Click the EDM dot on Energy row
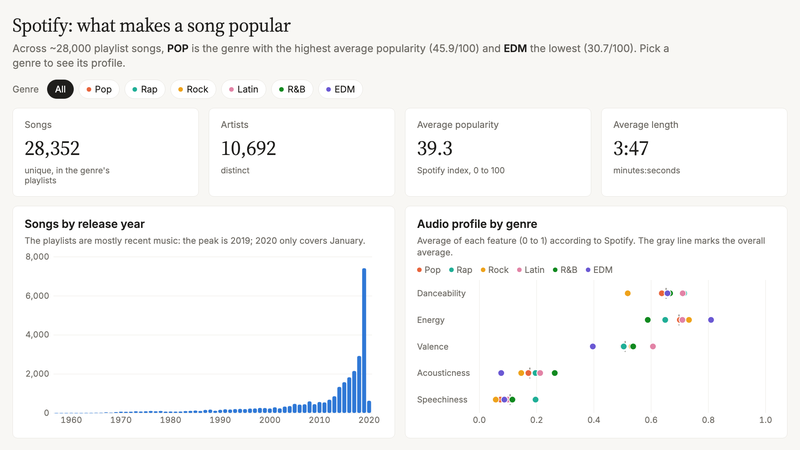 pyautogui.click(x=711, y=320)
